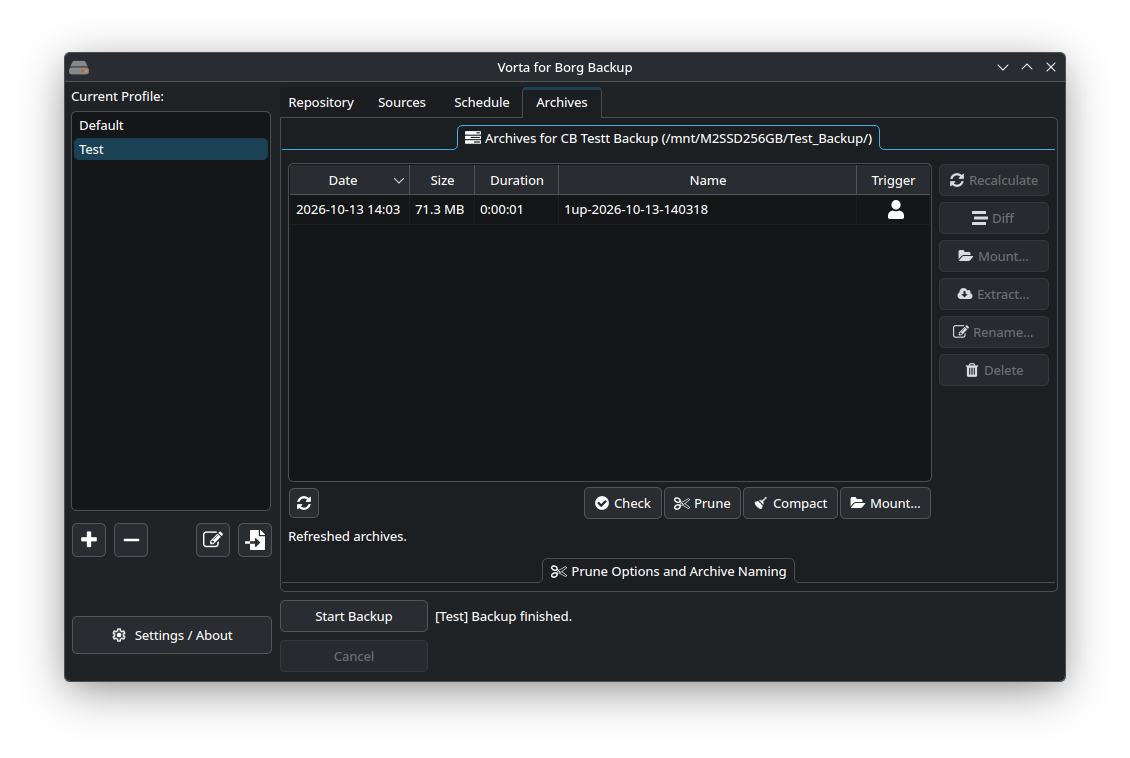Import a profile from file icon

(255, 540)
